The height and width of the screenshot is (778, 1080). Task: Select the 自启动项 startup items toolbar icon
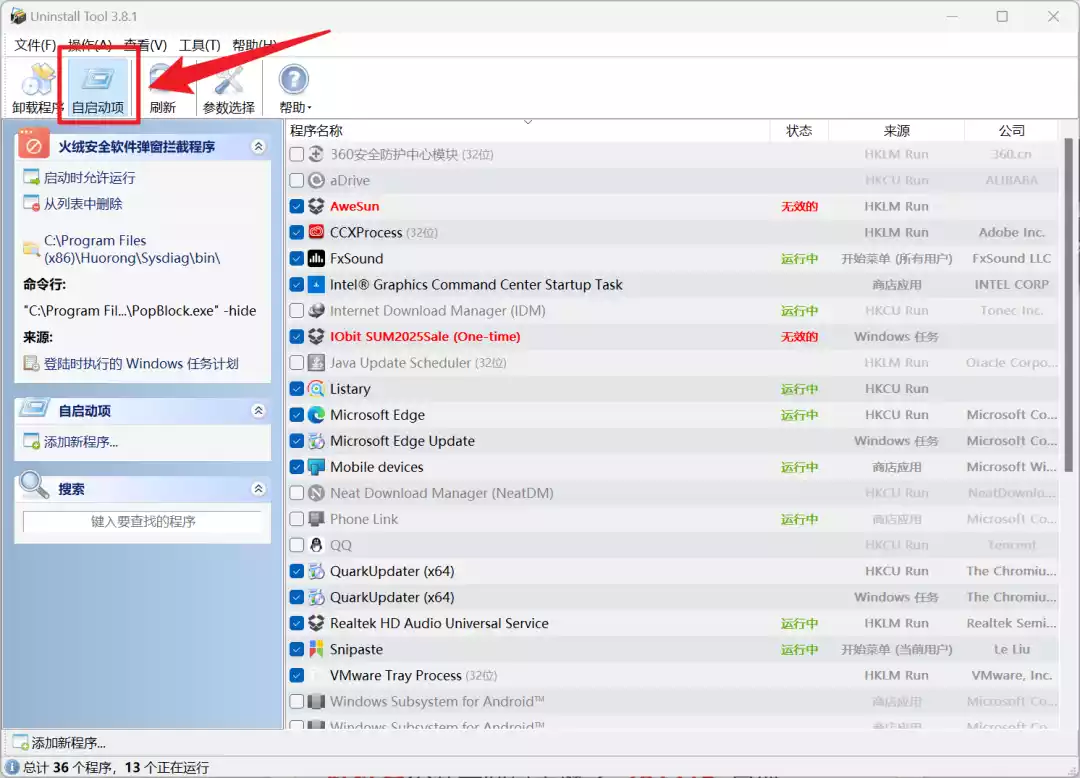coord(98,82)
